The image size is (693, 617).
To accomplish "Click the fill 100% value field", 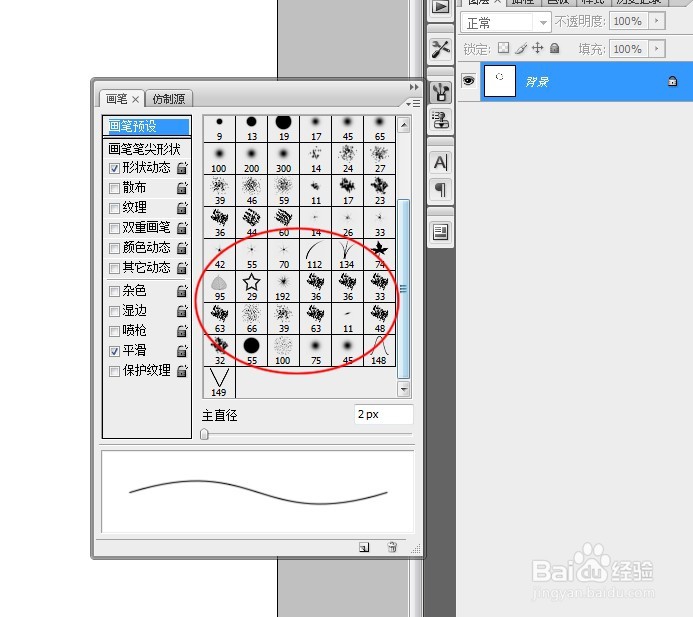I will point(629,49).
